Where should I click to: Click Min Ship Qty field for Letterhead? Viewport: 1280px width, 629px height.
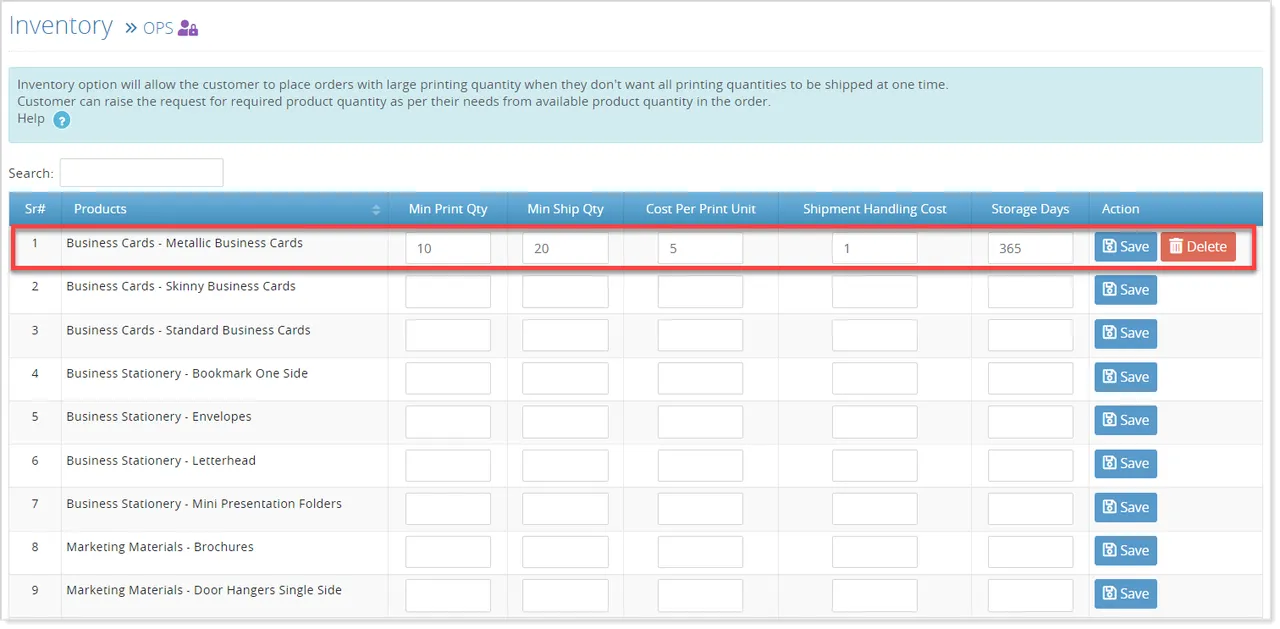pyautogui.click(x=565, y=464)
